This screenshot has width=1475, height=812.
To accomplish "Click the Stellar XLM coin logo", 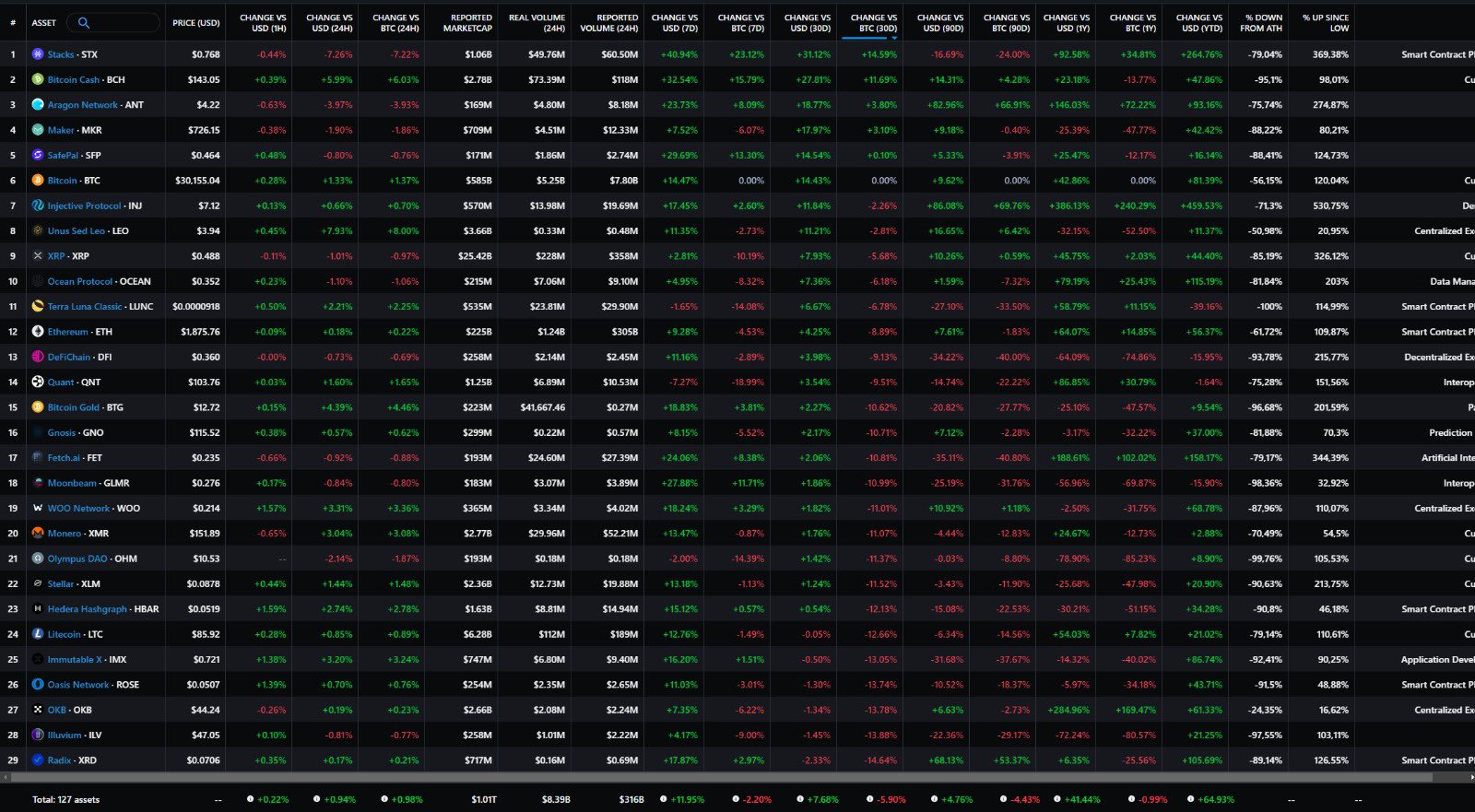I will (x=38, y=583).
